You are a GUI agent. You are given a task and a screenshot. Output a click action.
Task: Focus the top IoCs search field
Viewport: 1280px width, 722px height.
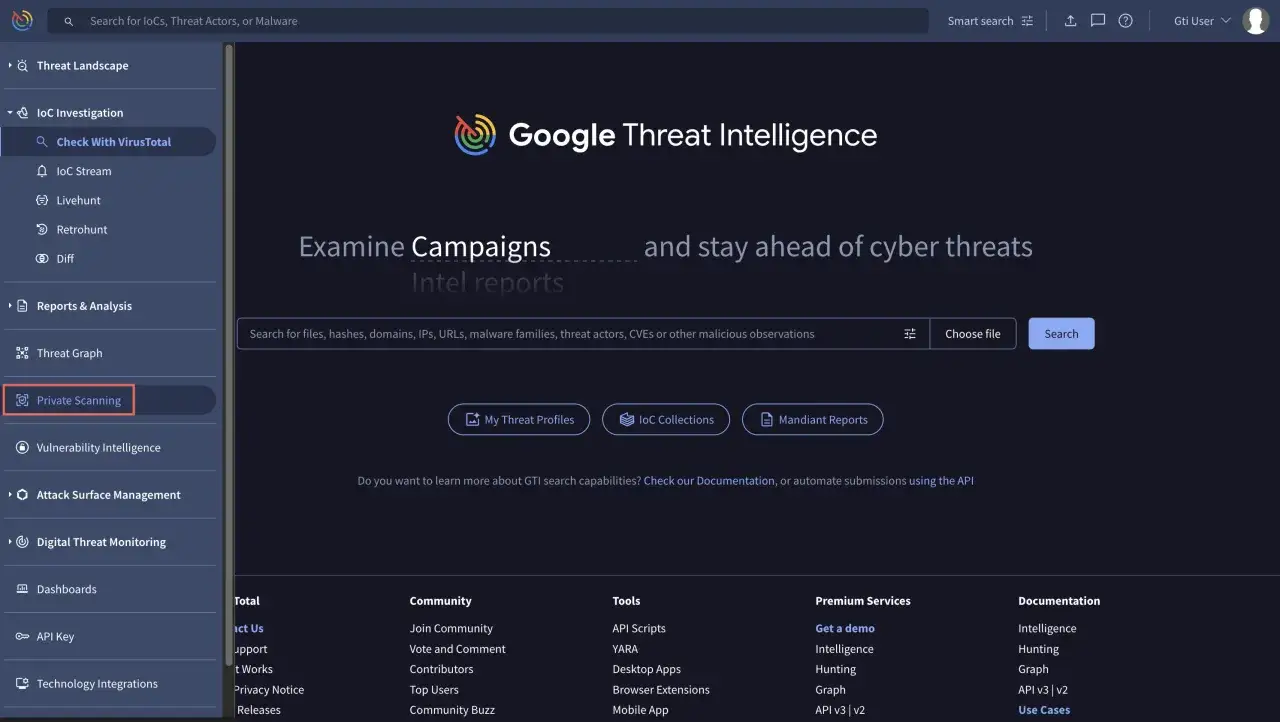488,21
